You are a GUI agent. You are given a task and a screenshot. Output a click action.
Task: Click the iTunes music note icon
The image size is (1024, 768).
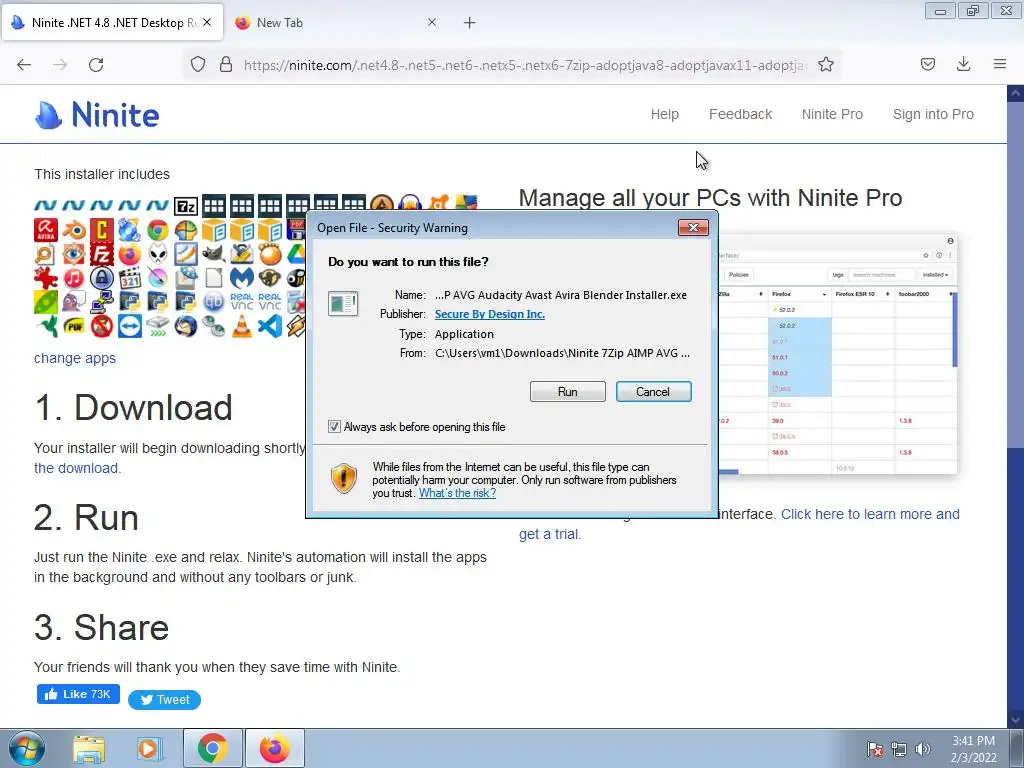74,278
